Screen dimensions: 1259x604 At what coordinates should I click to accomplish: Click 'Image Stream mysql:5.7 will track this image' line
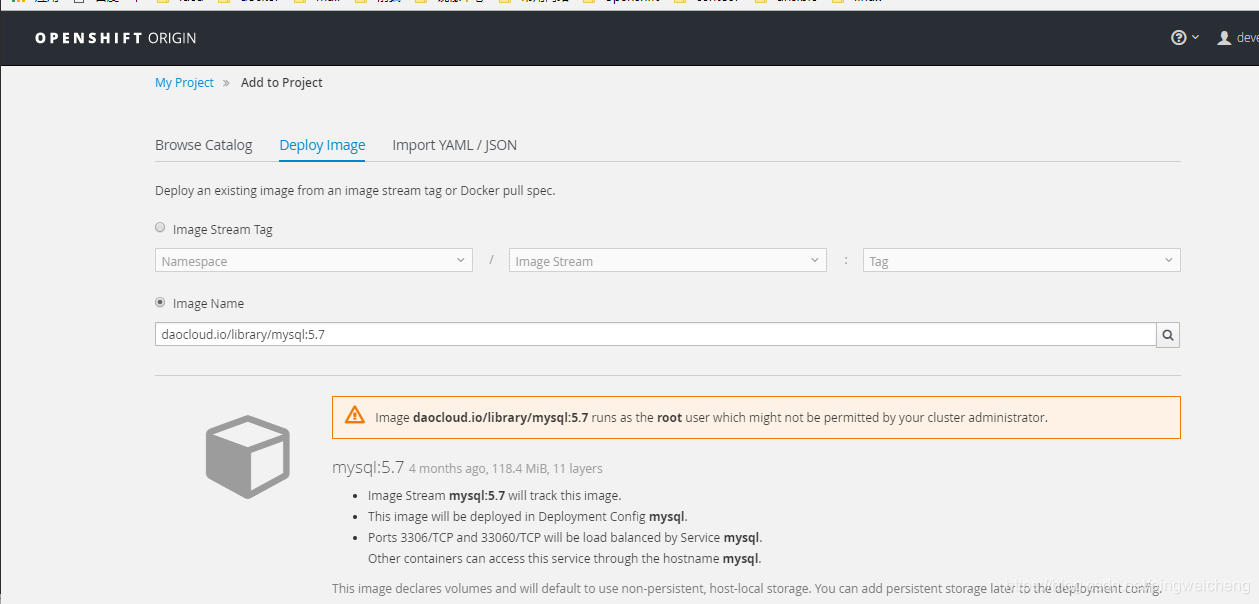[x=494, y=495]
